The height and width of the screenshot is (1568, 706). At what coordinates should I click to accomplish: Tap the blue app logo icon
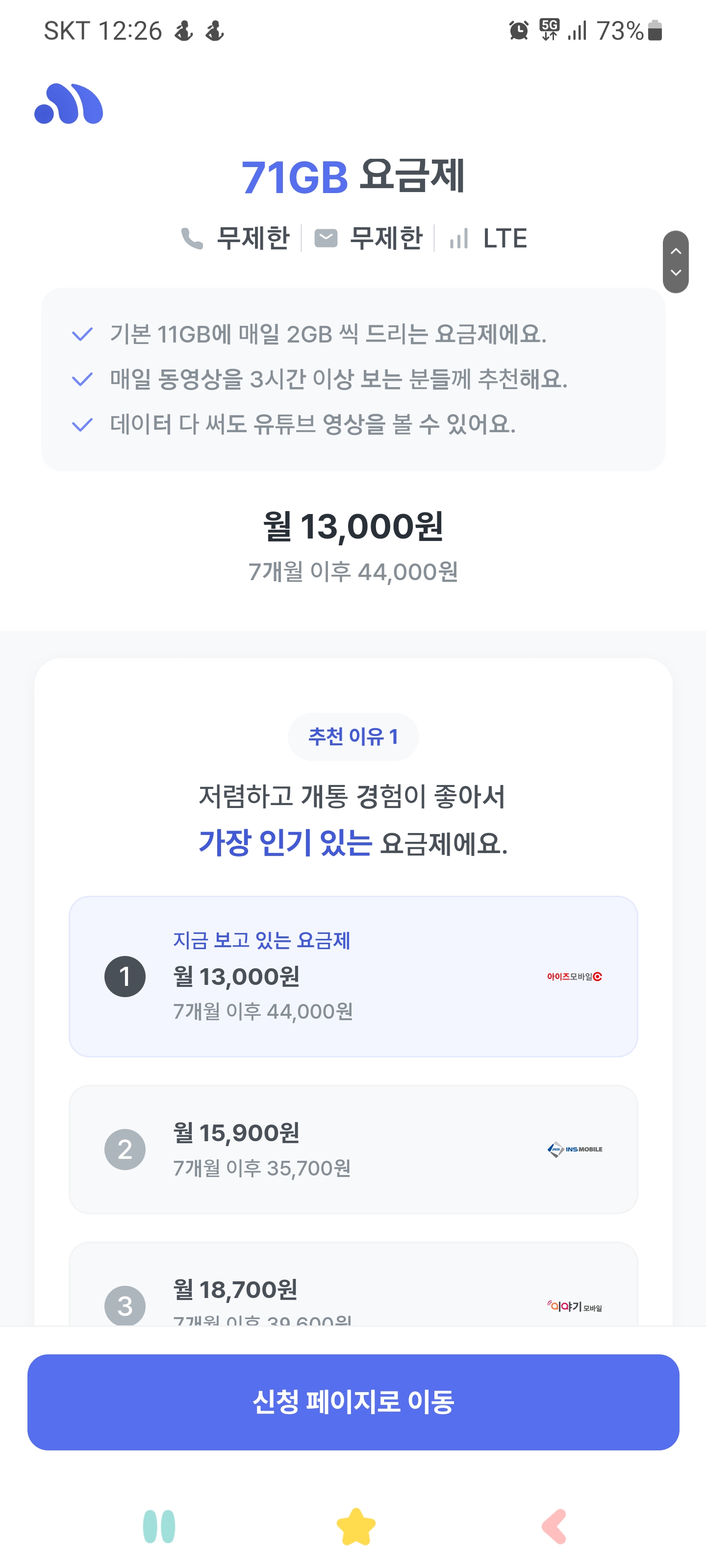click(69, 104)
